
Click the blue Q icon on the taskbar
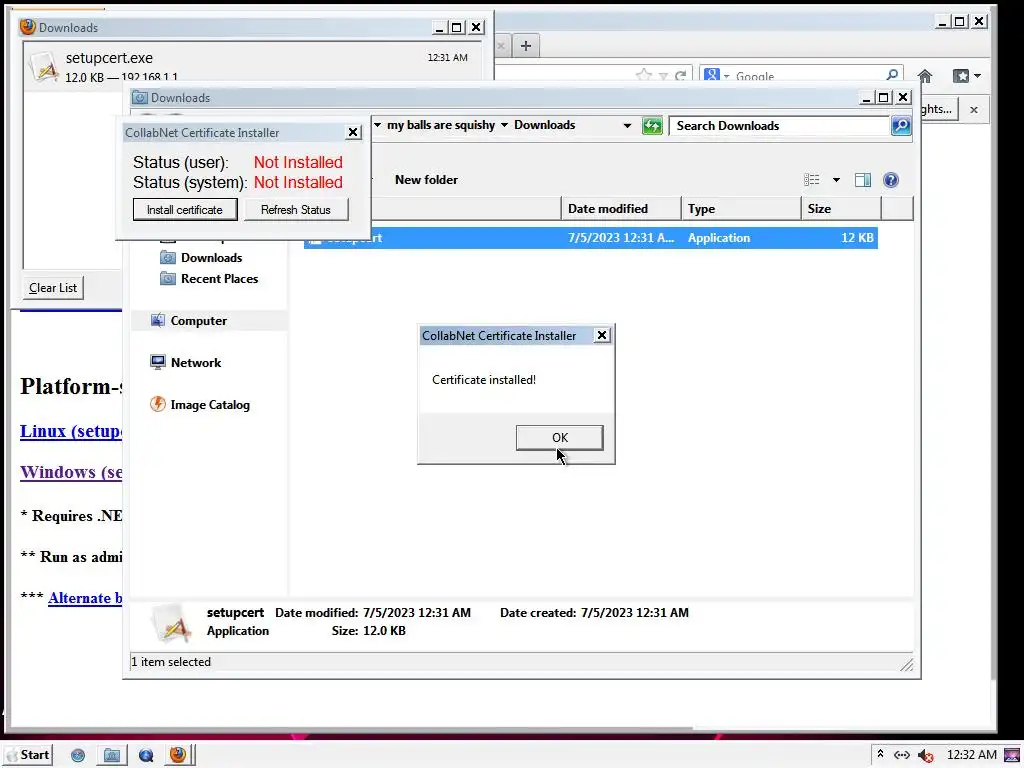tap(146, 756)
